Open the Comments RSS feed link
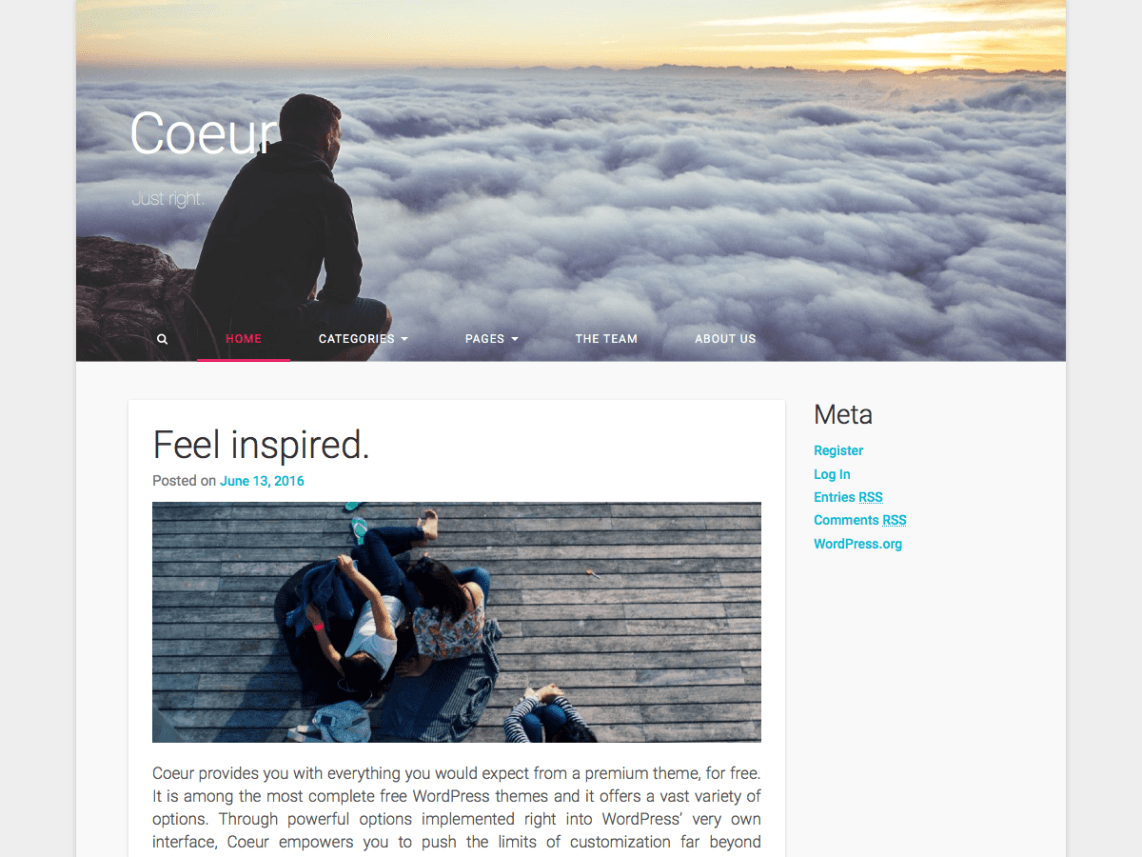The width and height of the screenshot is (1142, 857). [860, 520]
